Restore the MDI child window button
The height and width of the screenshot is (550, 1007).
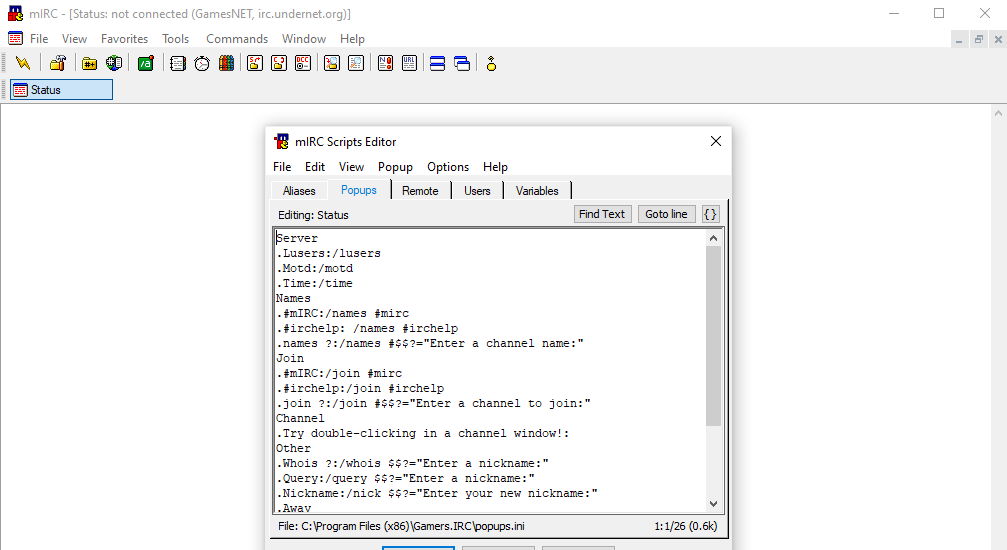click(x=979, y=39)
